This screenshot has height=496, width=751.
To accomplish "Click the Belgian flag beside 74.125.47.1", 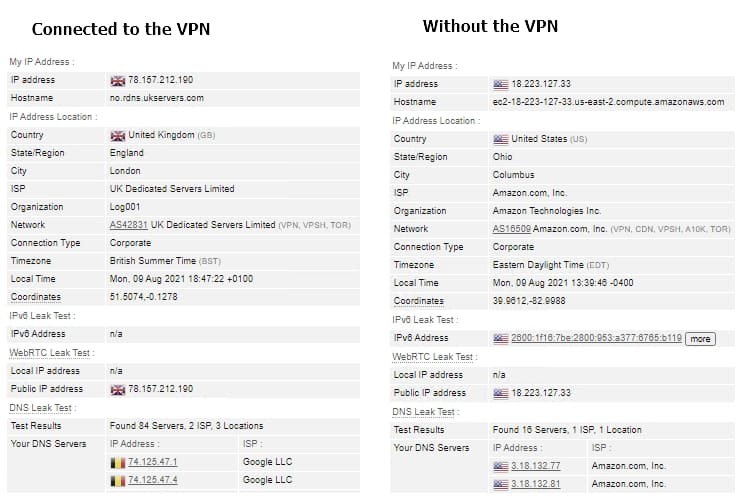I will pyautogui.click(x=117, y=462).
